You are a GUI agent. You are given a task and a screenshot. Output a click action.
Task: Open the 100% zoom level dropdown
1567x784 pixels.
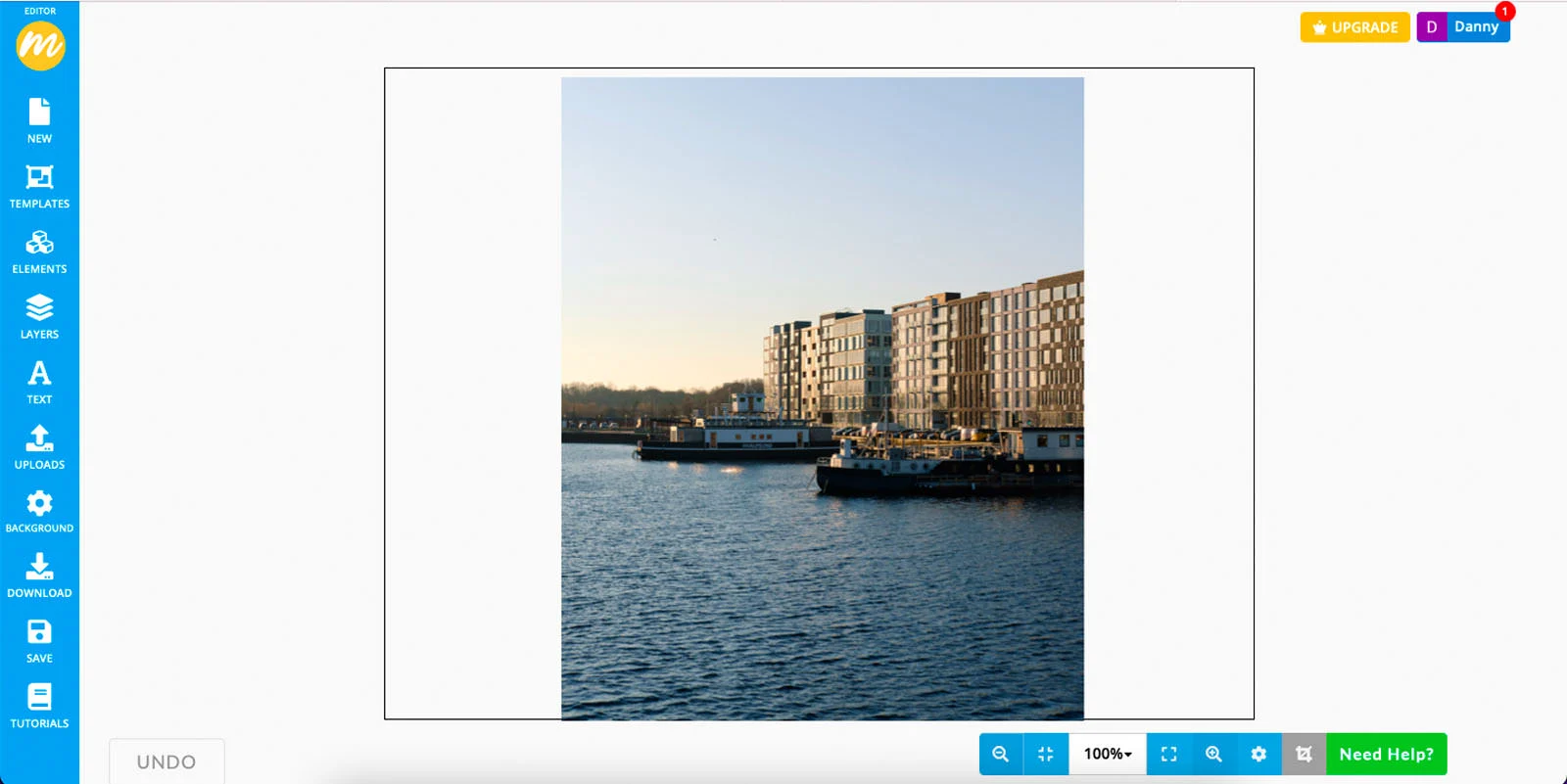coord(1107,754)
